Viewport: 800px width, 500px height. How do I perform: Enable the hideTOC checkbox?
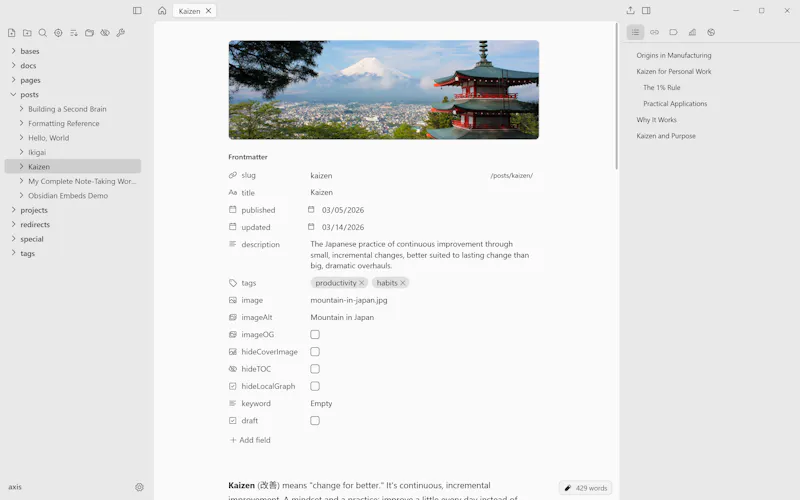click(315, 369)
